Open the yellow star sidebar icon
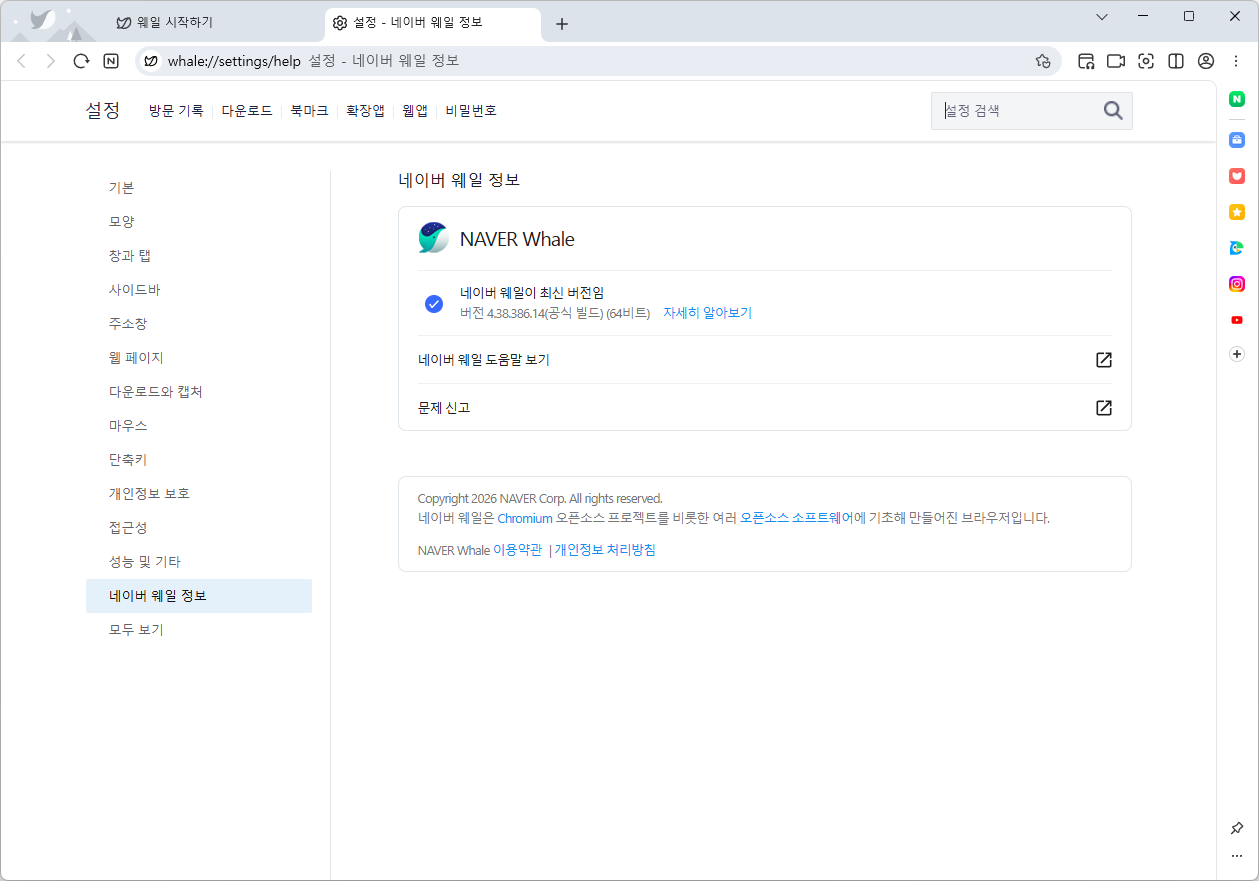1259x881 pixels. (1237, 212)
